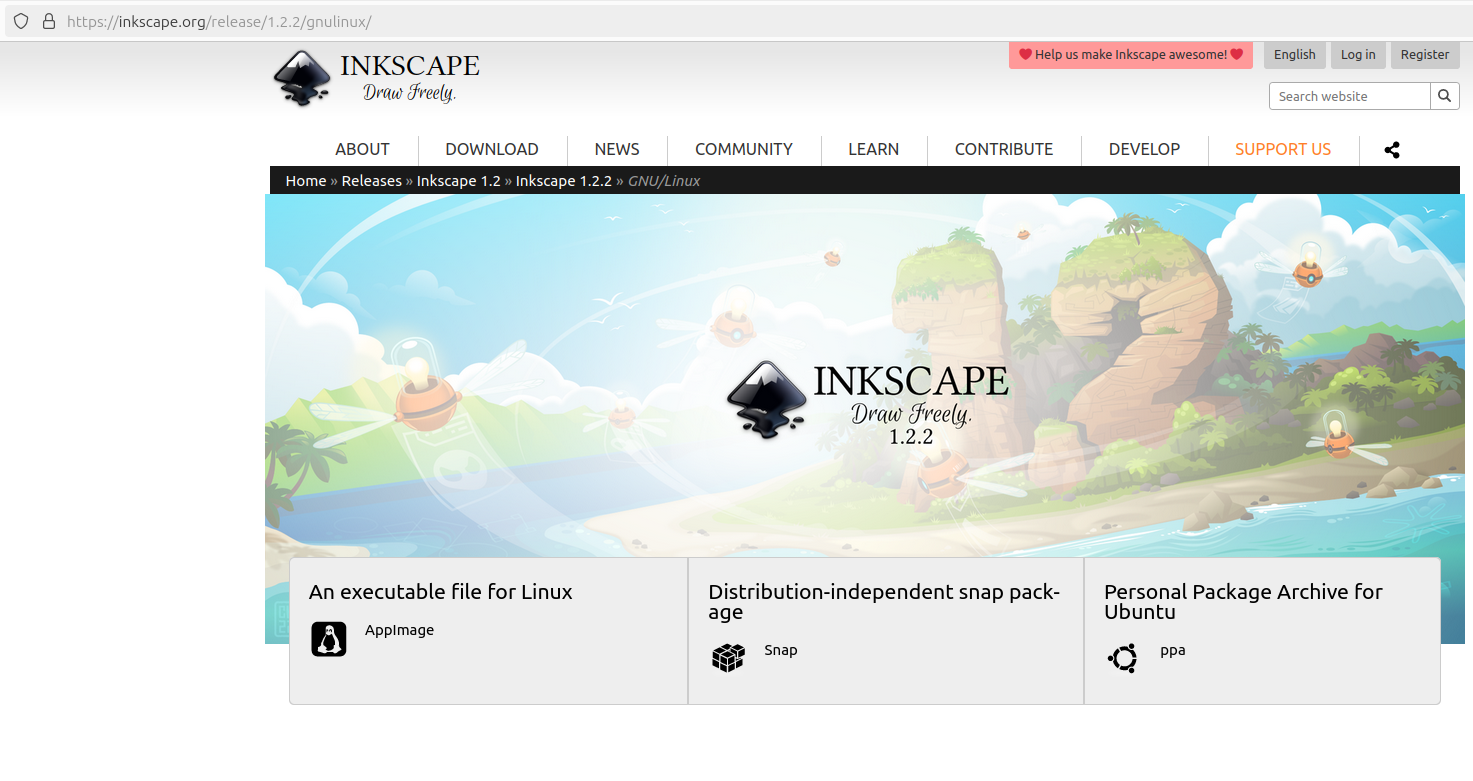Click the SUPPORT US navigation link
This screenshot has width=1473, height=781.
click(1283, 149)
